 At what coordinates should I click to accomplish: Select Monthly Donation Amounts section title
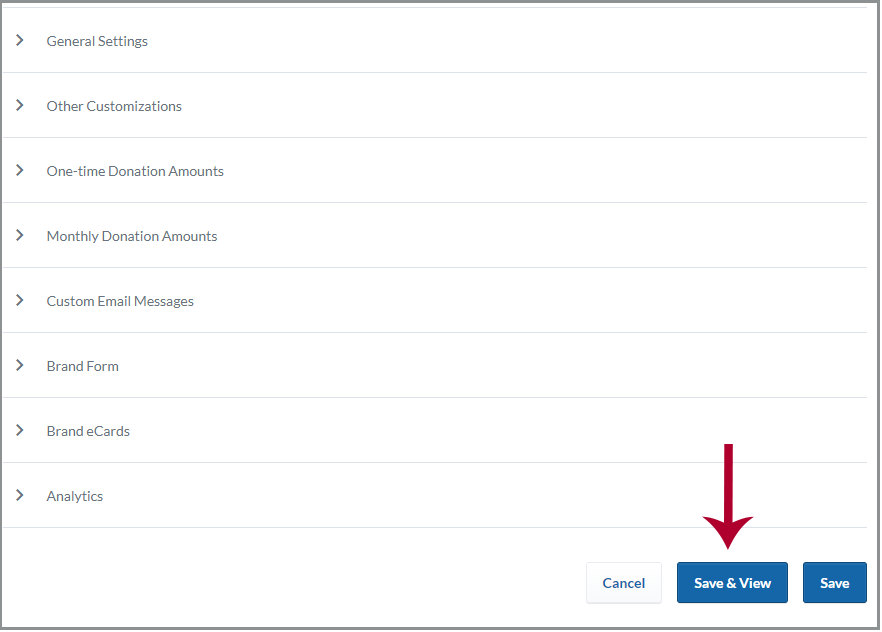click(x=132, y=236)
